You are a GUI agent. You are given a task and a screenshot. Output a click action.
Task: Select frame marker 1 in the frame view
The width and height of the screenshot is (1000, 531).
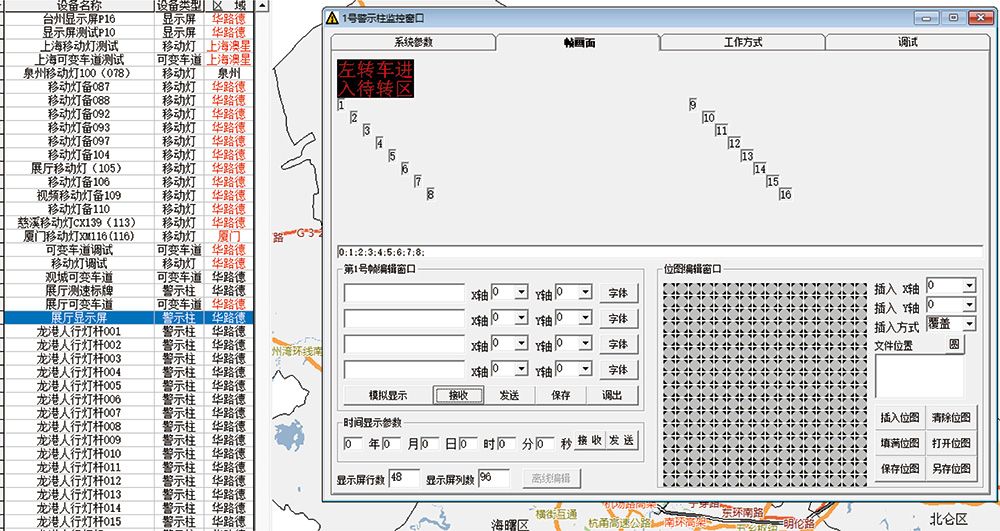click(x=342, y=105)
